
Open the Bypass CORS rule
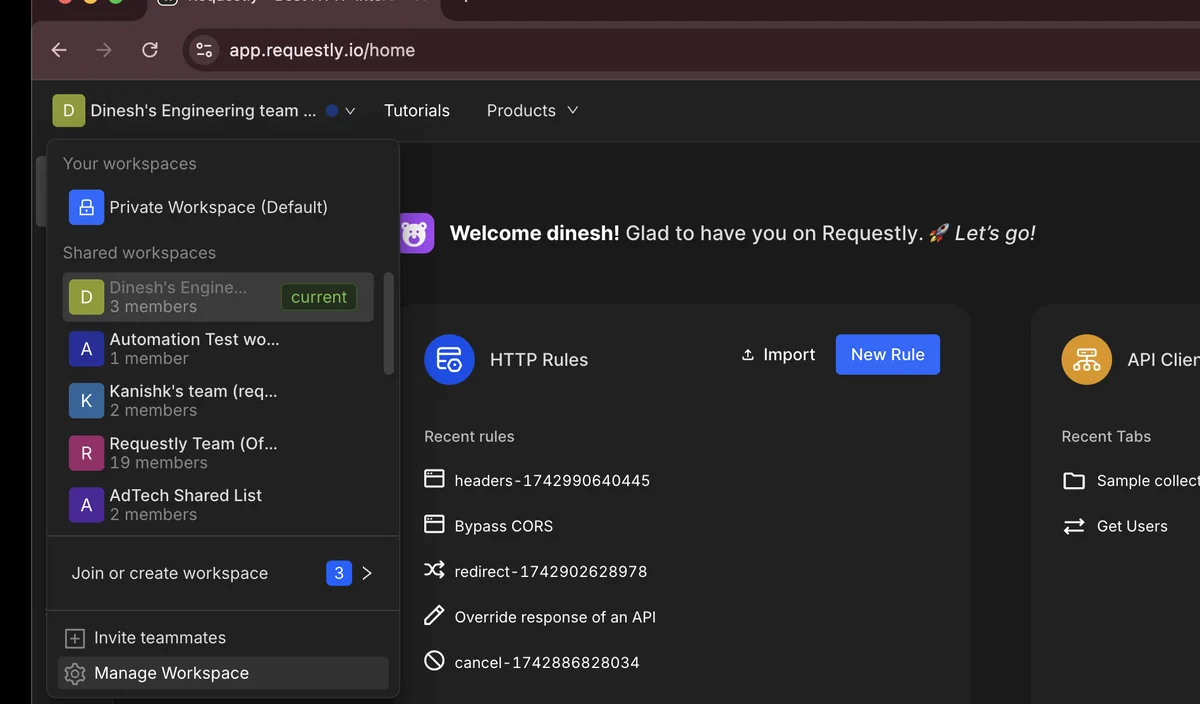(503, 526)
